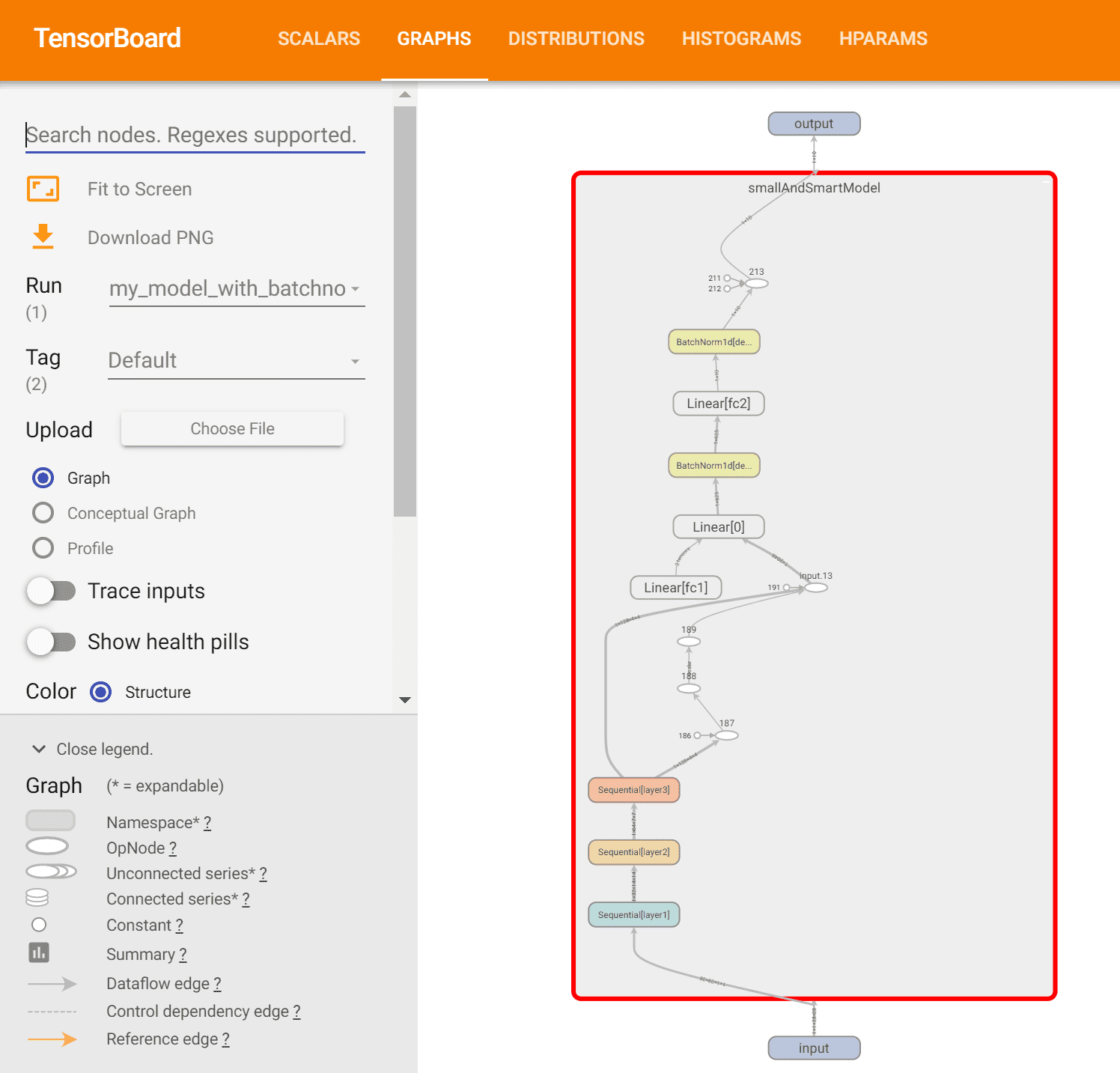Expand the upper BatchNorm1d node
Image resolution: width=1120 pixels, height=1073 pixels.
[714, 342]
